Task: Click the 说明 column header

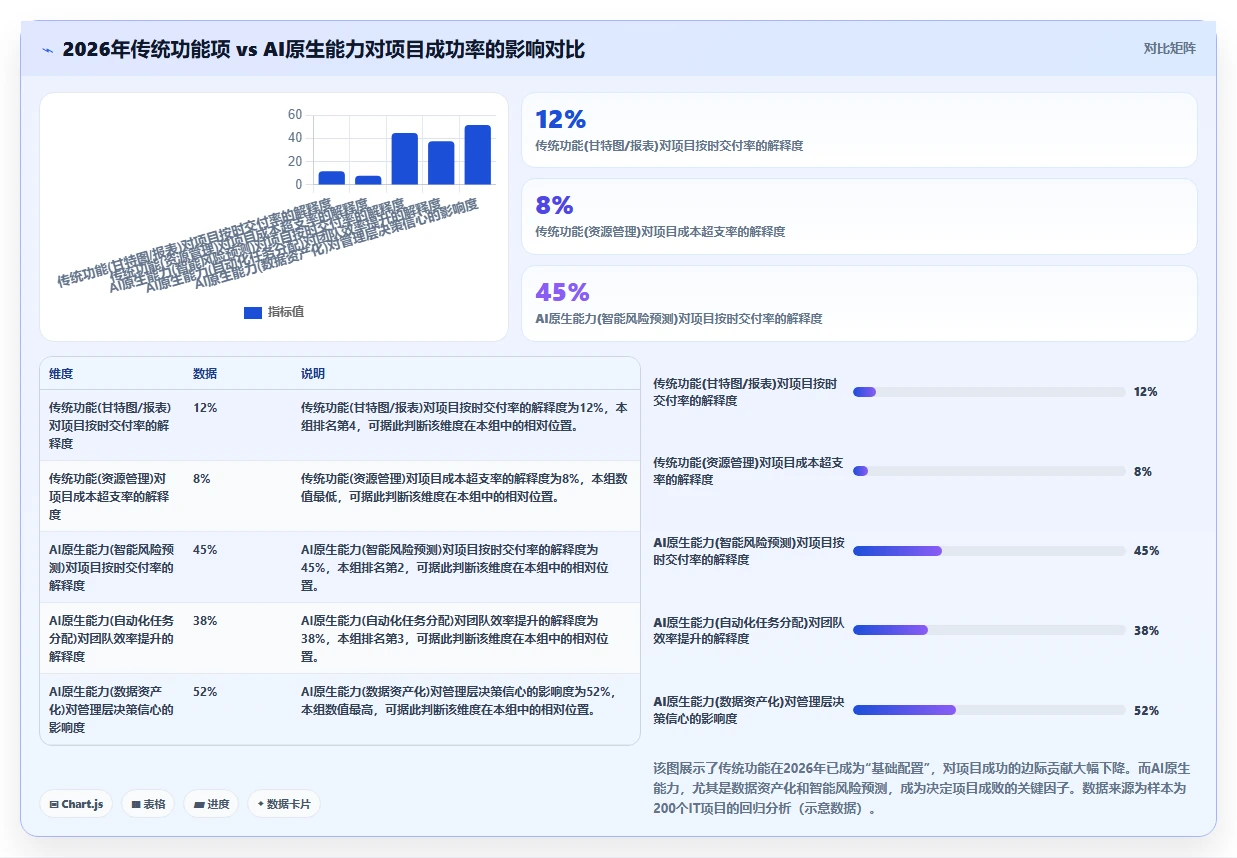Action: (x=313, y=374)
